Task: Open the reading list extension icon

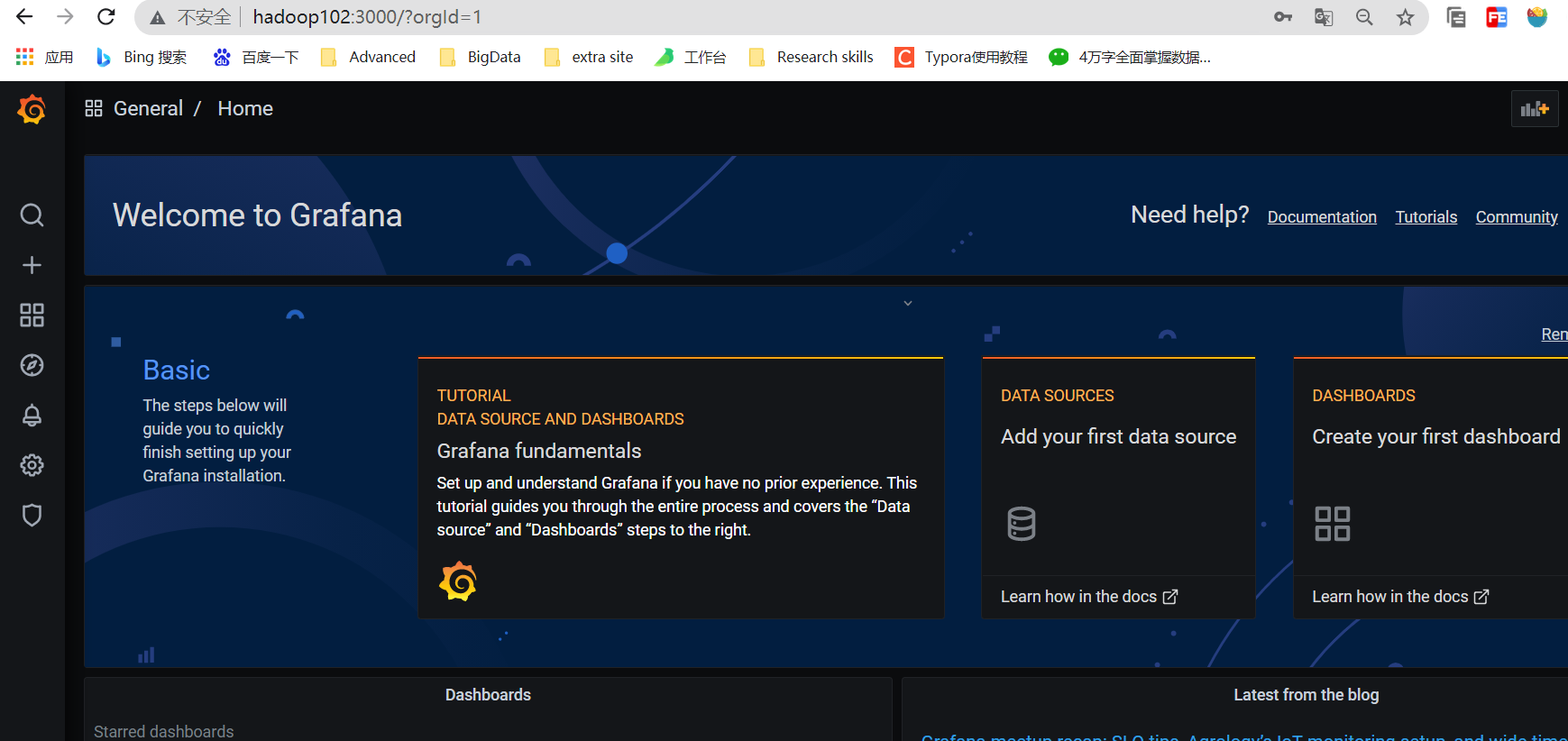Action: click(1456, 17)
